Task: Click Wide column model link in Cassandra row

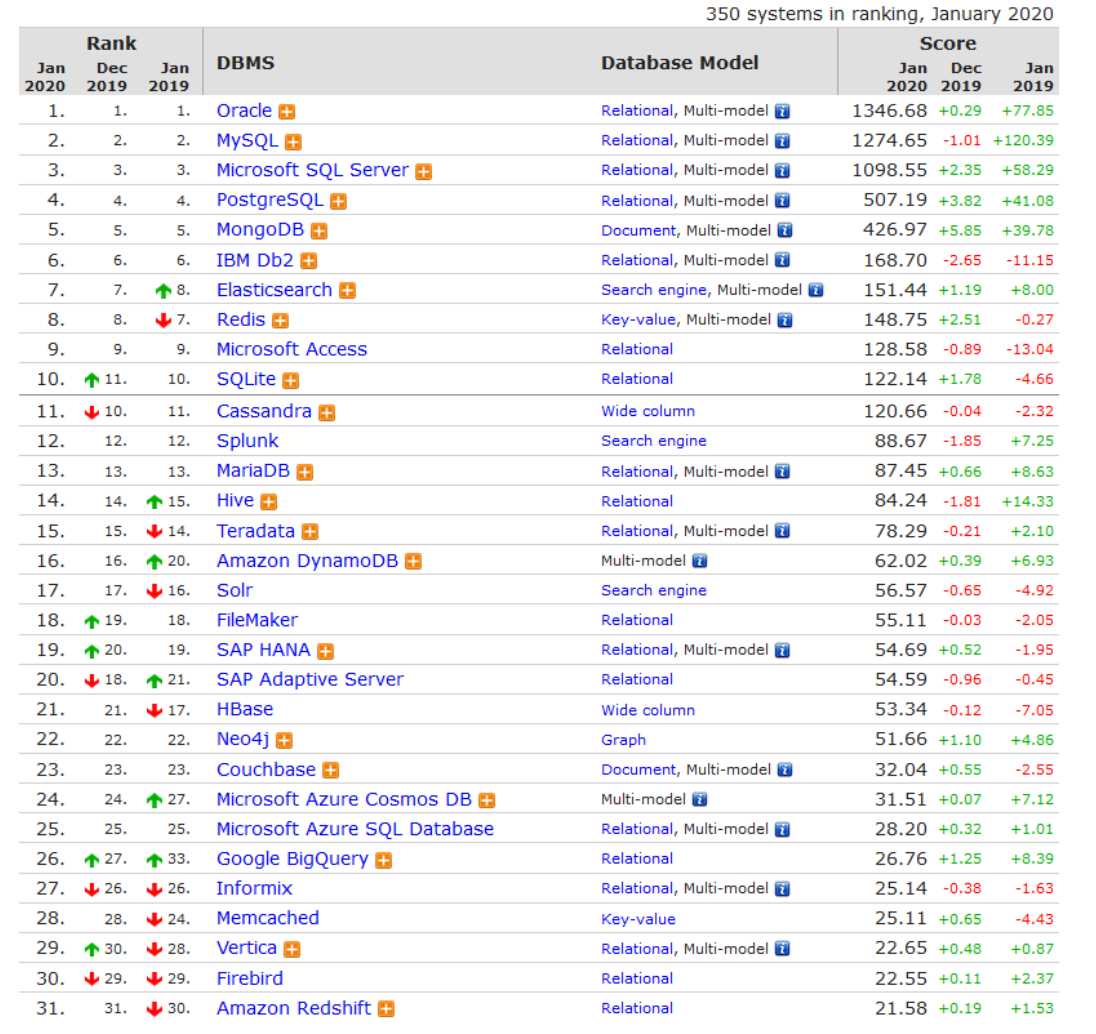Action: (x=648, y=411)
